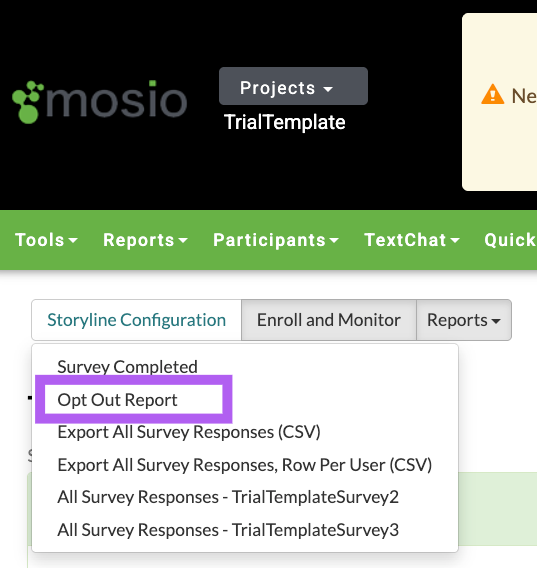This screenshot has width=537, height=568.
Task: Toggle the Reports tab dropdown
Action: (x=464, y=320)
